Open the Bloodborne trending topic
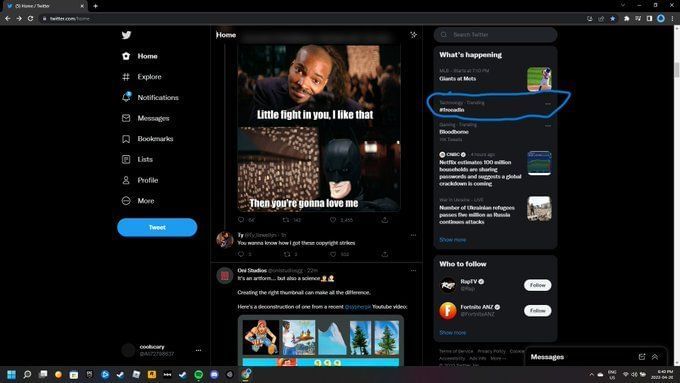680x383 pixels. (x=454, y=132)
